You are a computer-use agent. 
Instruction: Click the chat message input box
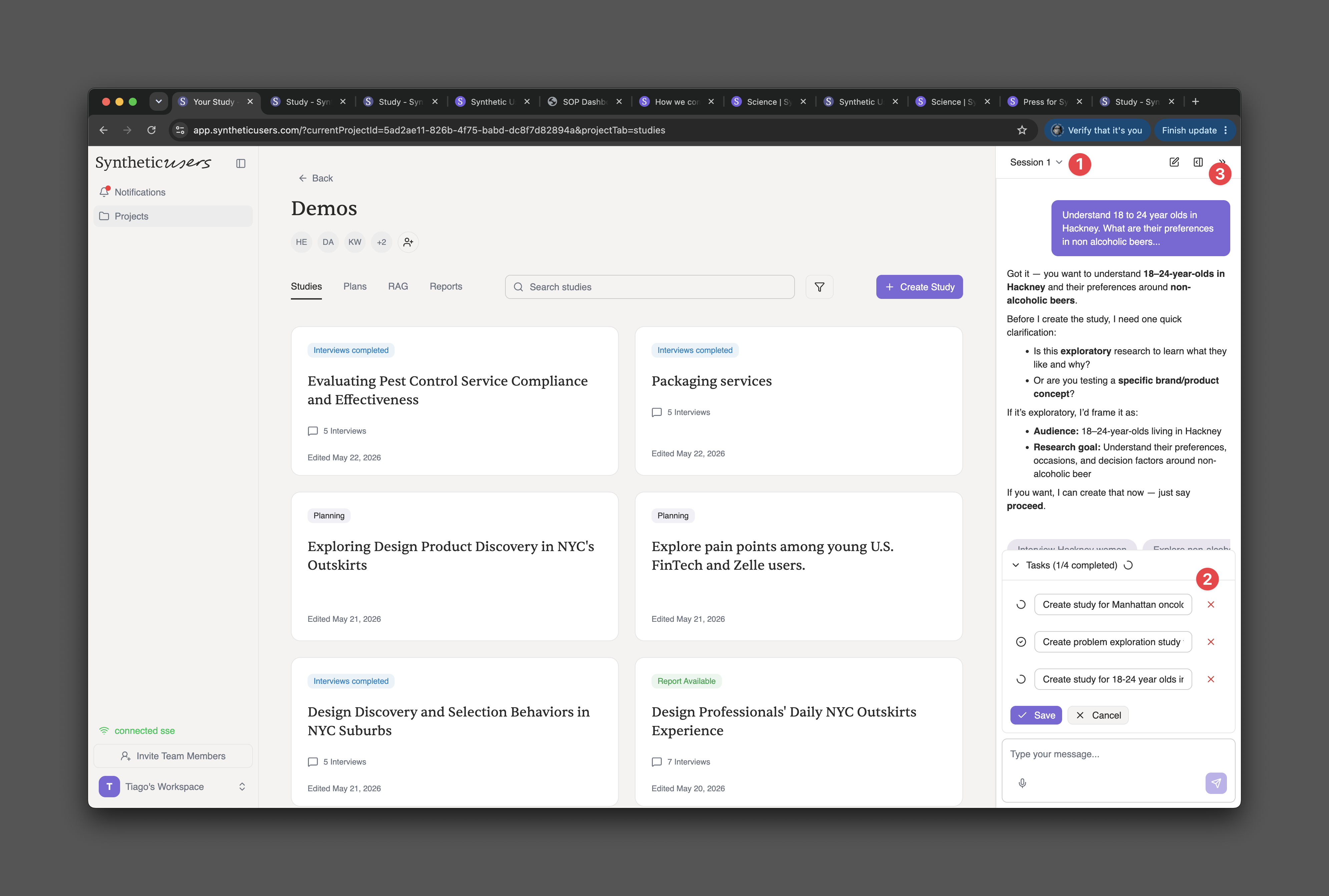coord(1118,754)
